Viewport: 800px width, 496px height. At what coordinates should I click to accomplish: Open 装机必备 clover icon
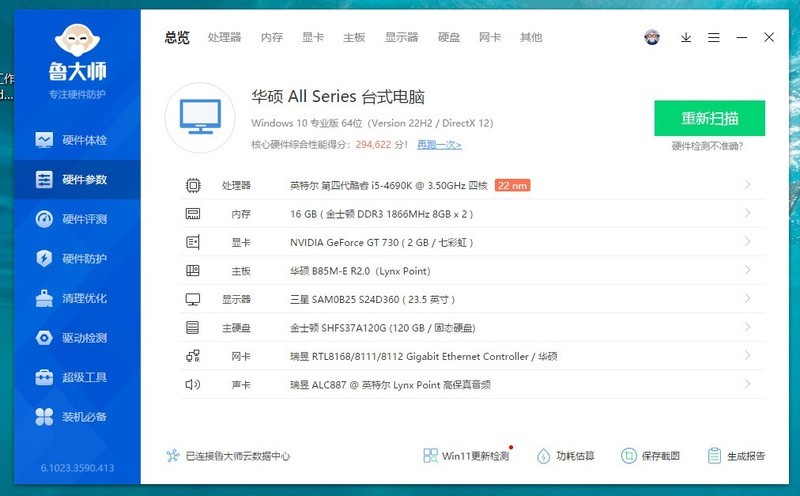[x=44, y=417]
